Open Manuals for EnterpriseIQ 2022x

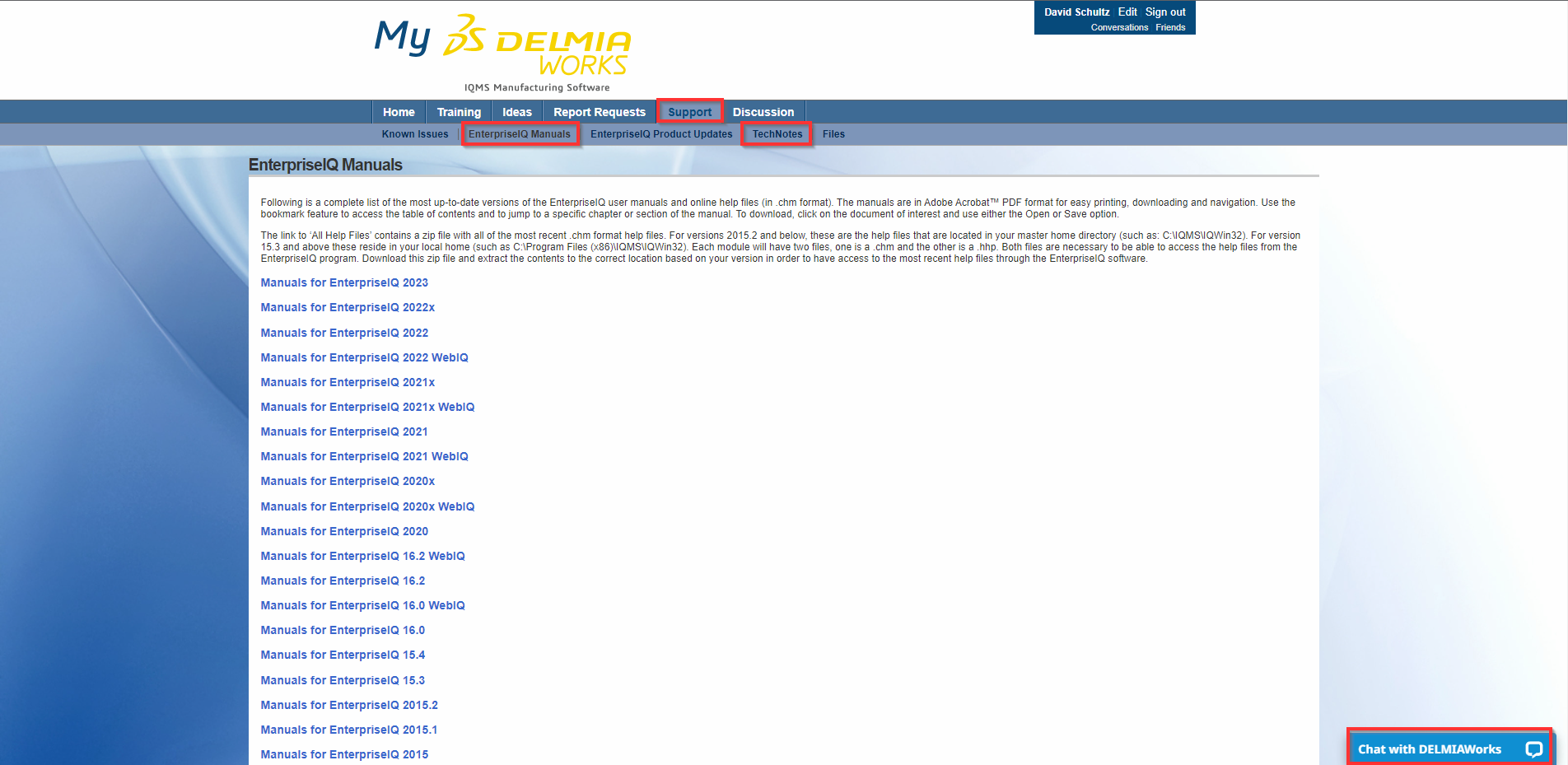(348, 307)
